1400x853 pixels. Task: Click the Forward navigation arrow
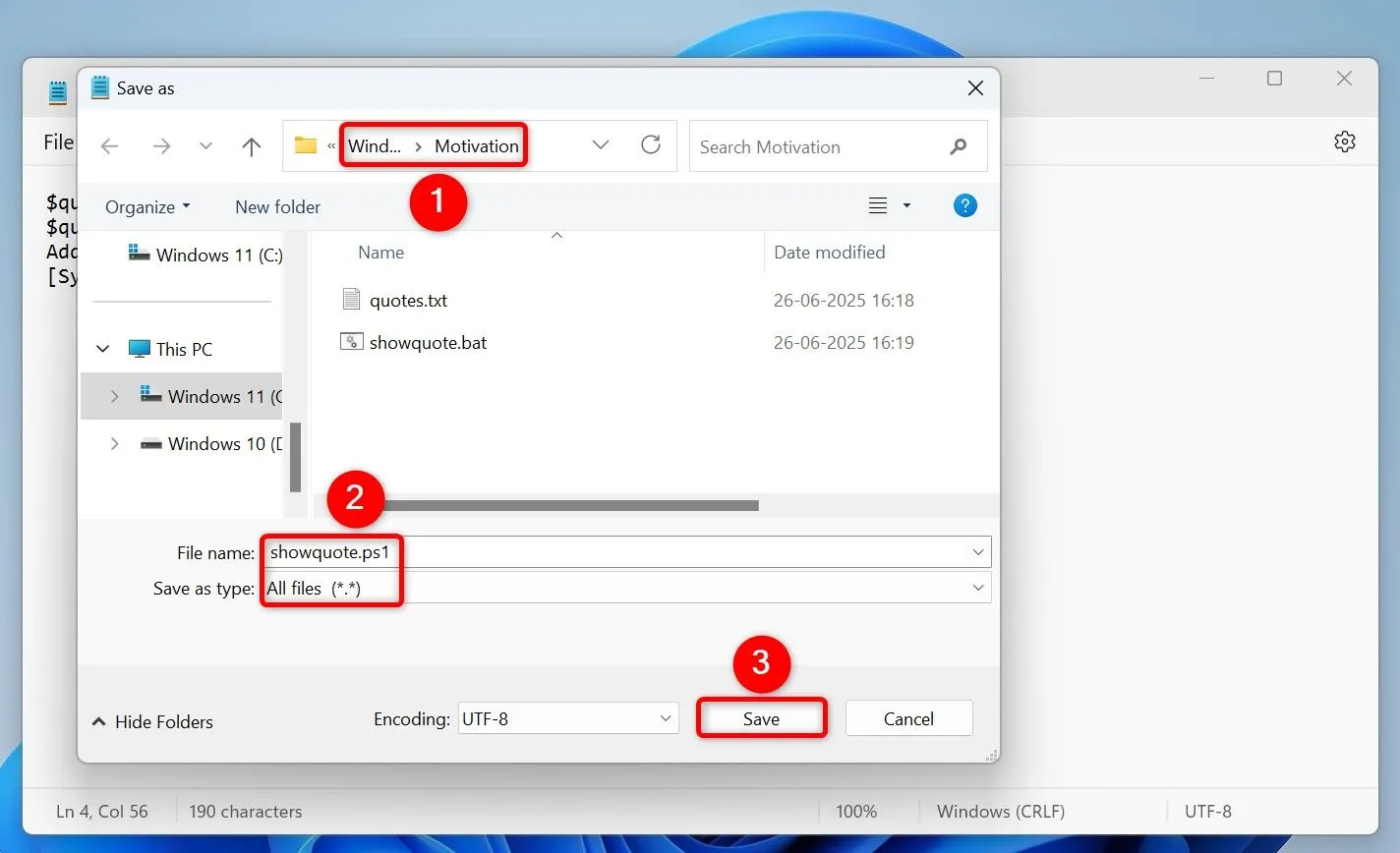pyautogui.click(x=160, y=146)
